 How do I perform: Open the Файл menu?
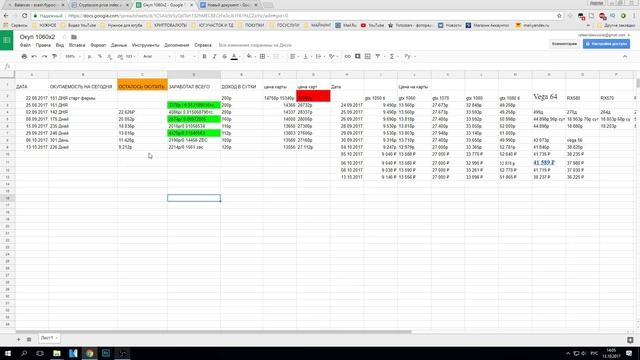click(25, 45)
